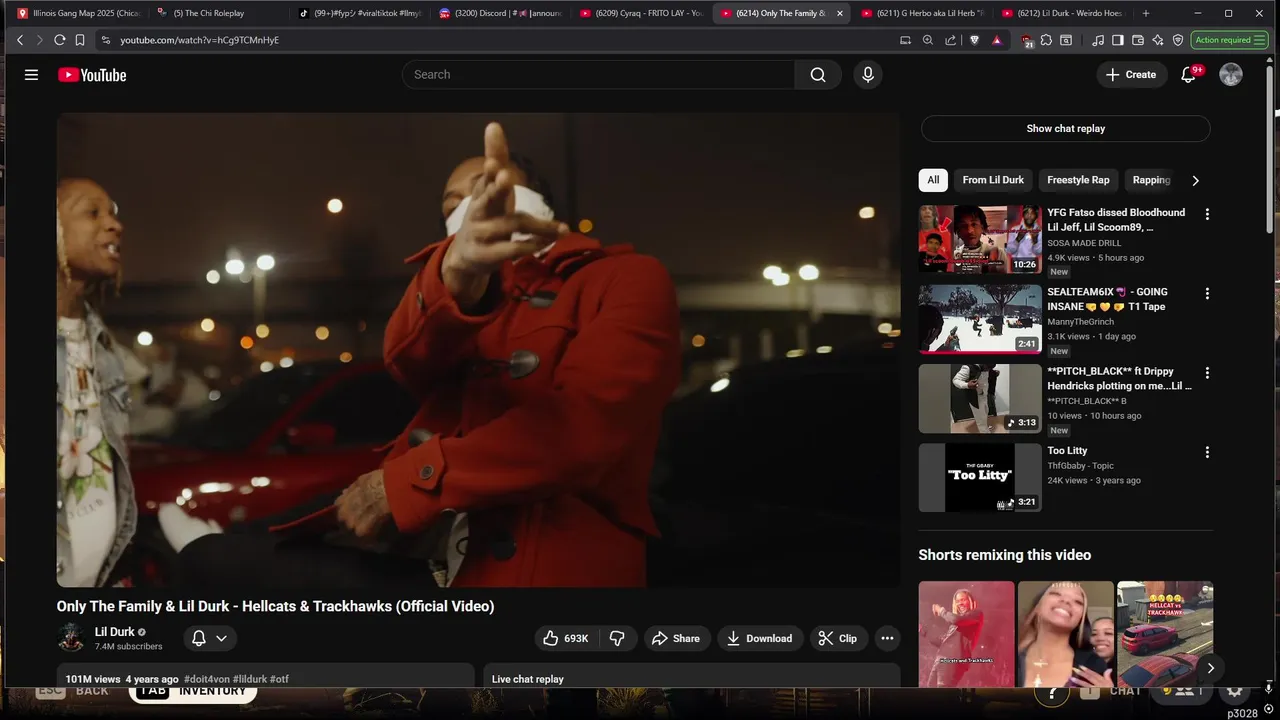Select the Rapping filter chip

1151,180
